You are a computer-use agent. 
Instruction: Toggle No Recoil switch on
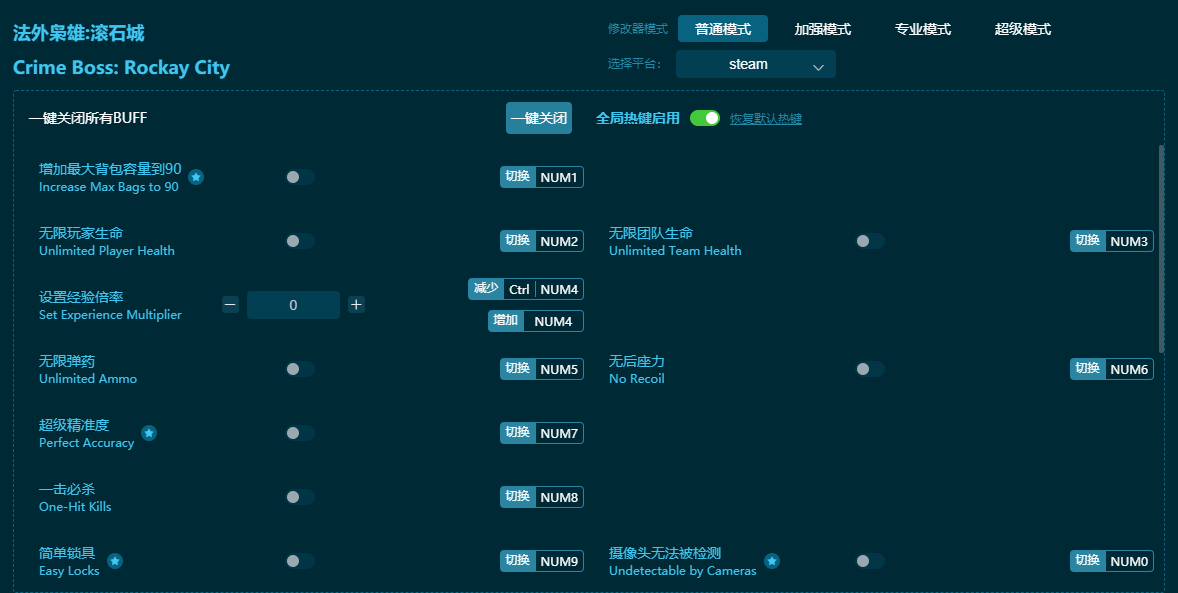[869, 369]
